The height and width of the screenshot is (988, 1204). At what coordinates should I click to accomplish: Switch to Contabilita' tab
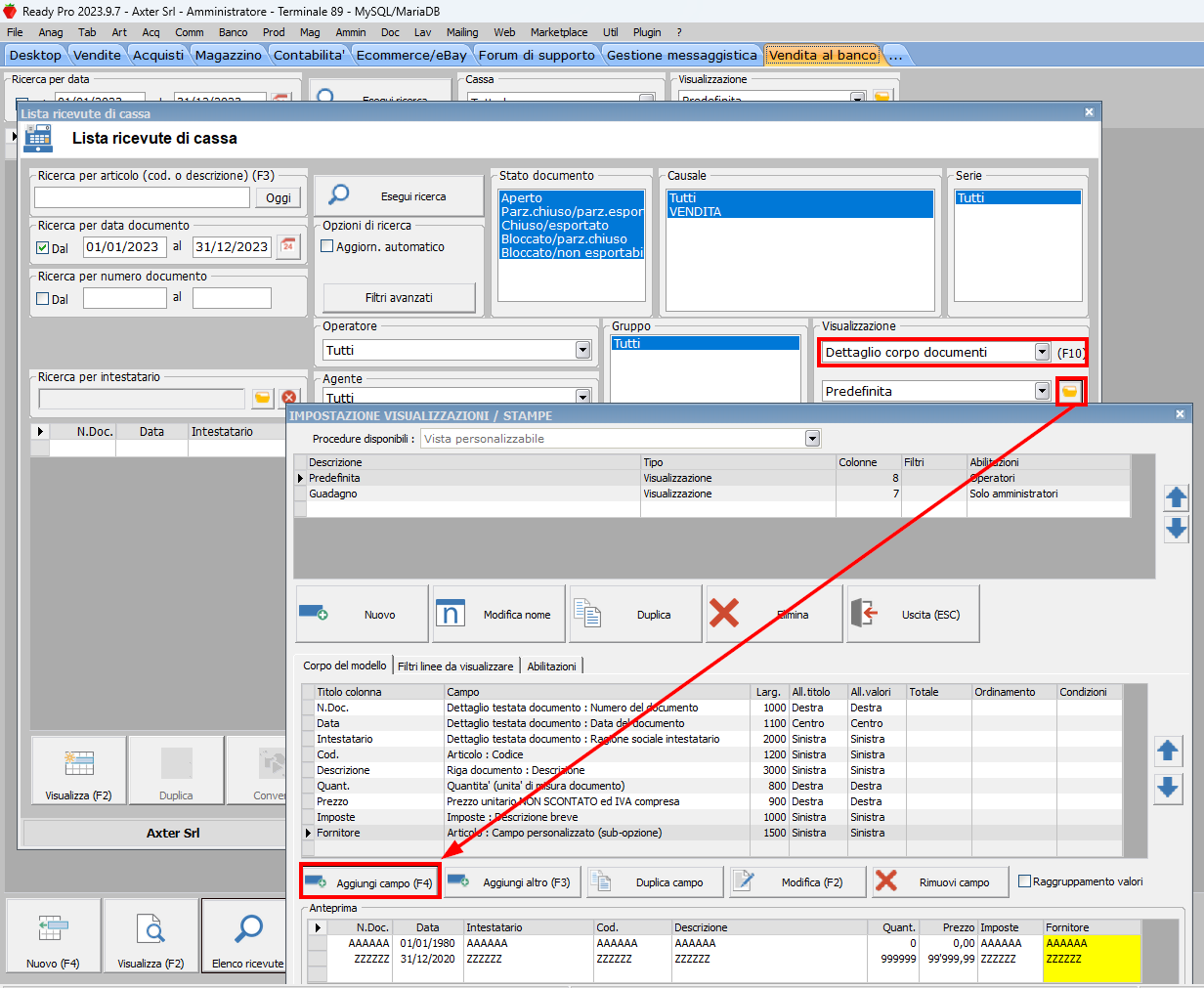click(x=309, y=55)
